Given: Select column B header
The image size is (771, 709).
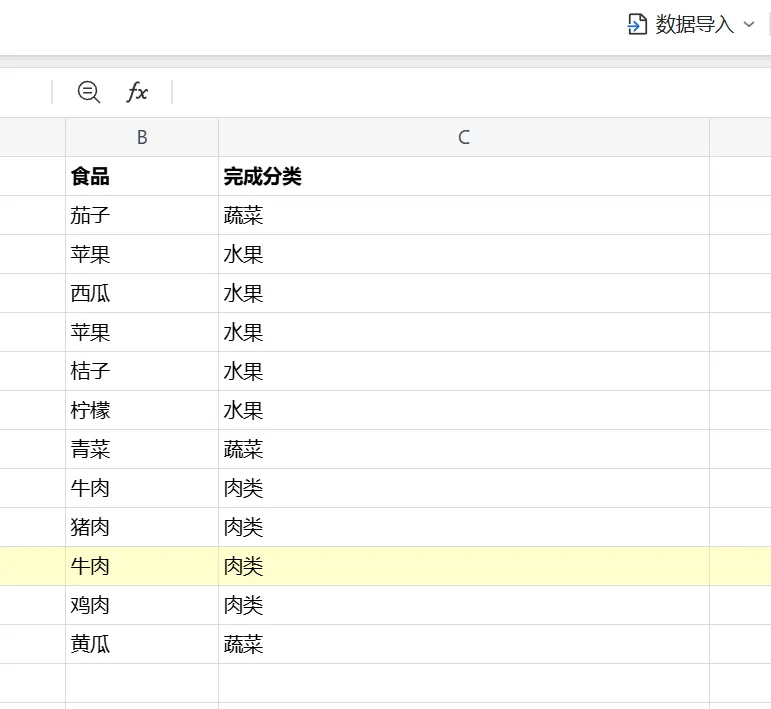Looking at the screenshot, I should point(142,137).
